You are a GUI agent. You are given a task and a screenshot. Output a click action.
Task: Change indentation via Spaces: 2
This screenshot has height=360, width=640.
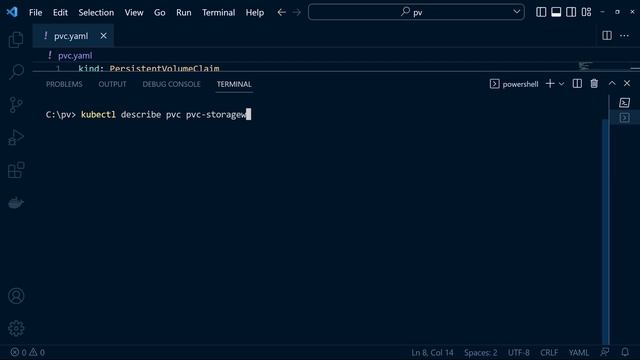click(480, 353)
